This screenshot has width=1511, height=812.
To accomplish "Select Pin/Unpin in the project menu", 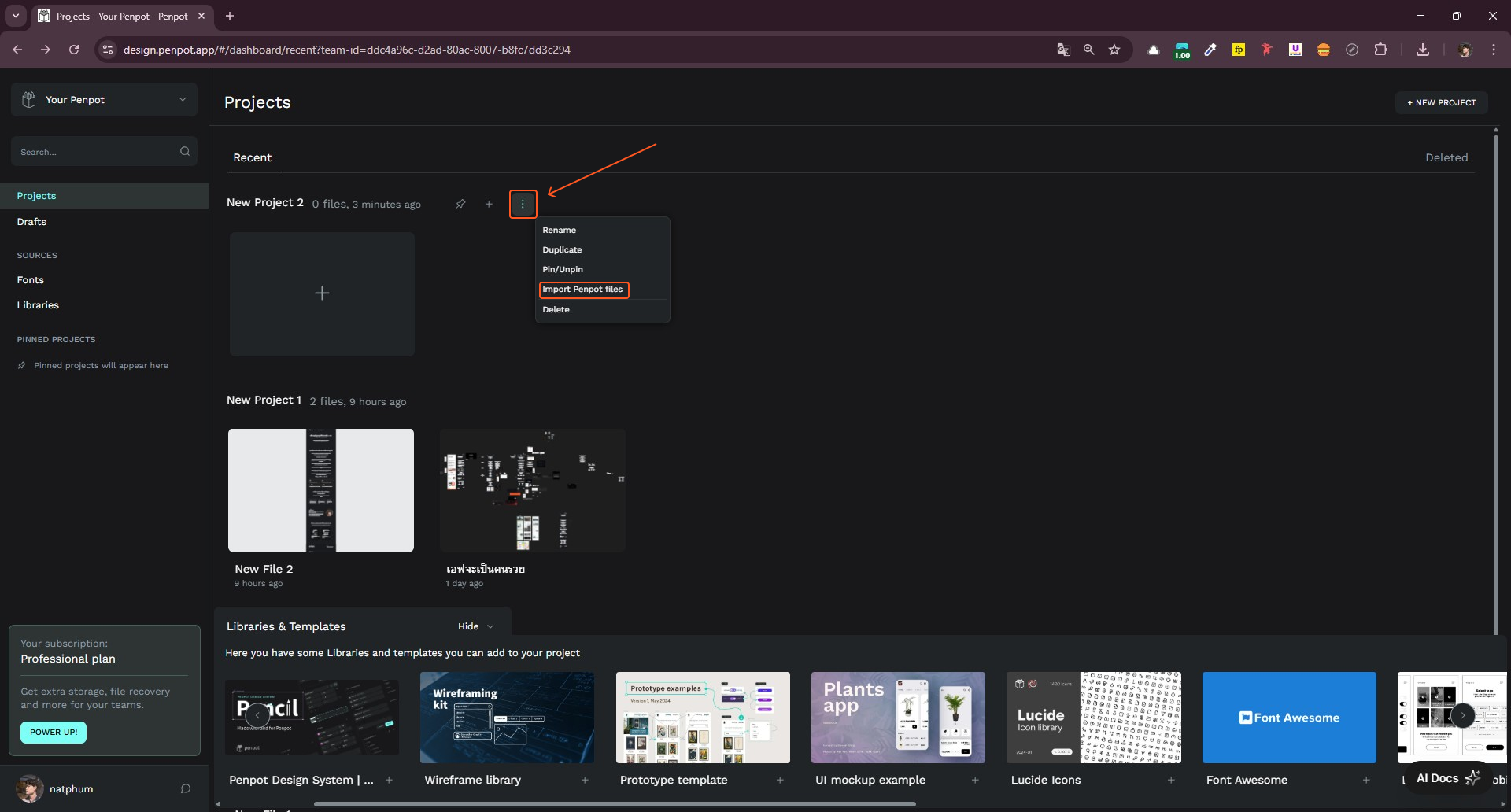I will [x=563, y=269].
